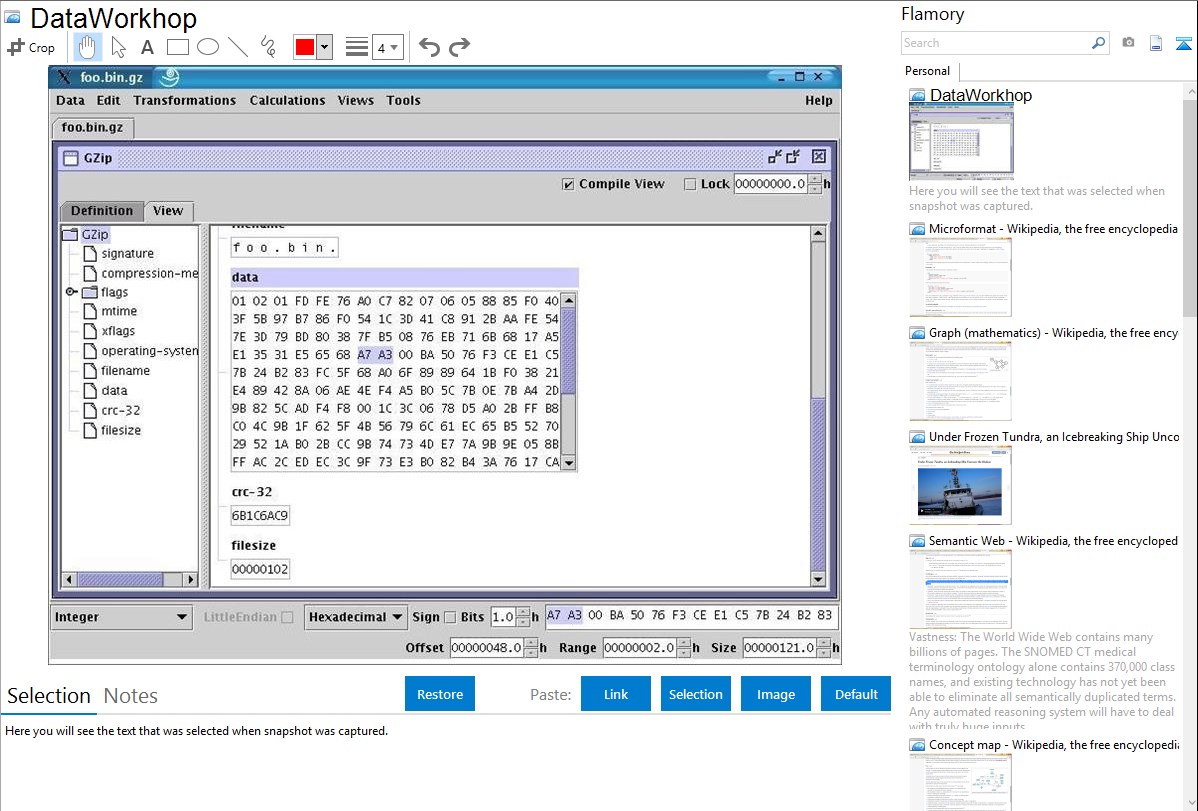
Task: Open the Calculations menu
Action: tap(287, 100)
